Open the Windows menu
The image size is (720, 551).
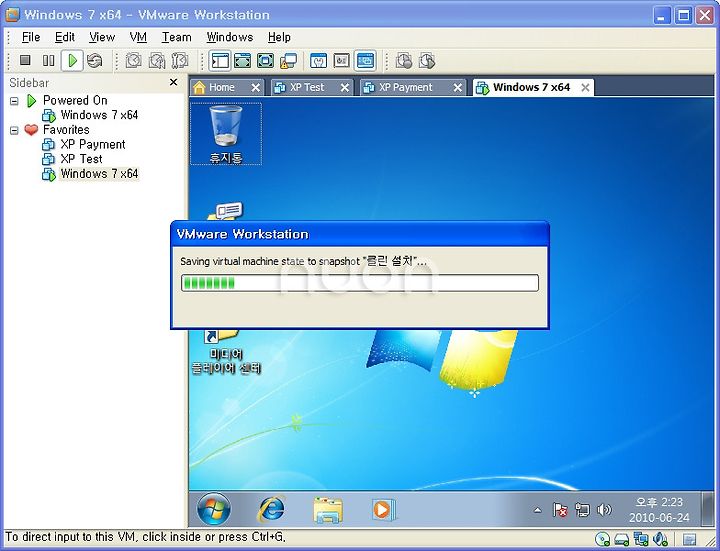230,37
